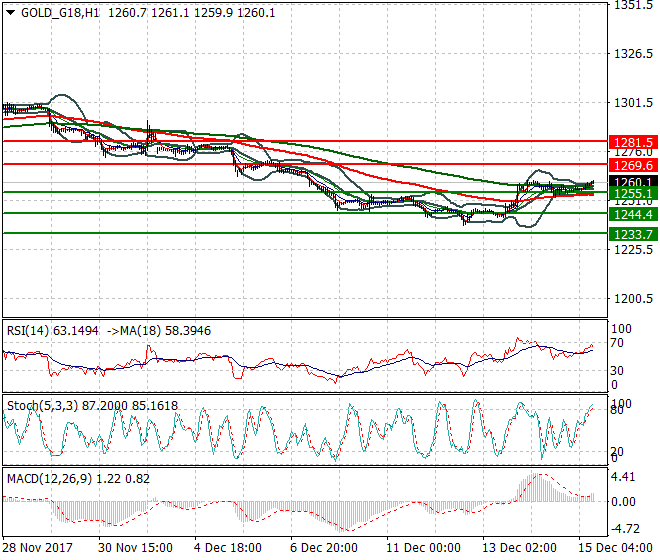This screenshot has height=560, width=660.
Task: Click the black 1260.1 current price label
Action: (633, 182)
